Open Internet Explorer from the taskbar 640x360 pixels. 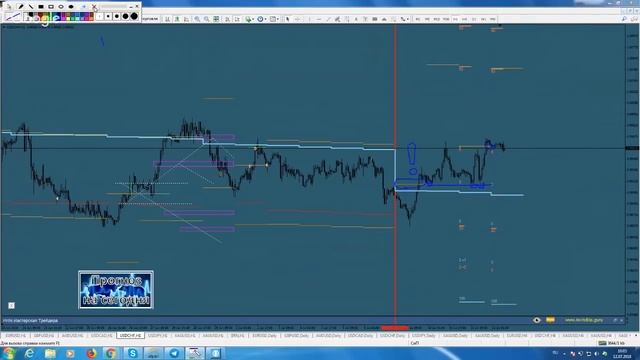point(29,353)
